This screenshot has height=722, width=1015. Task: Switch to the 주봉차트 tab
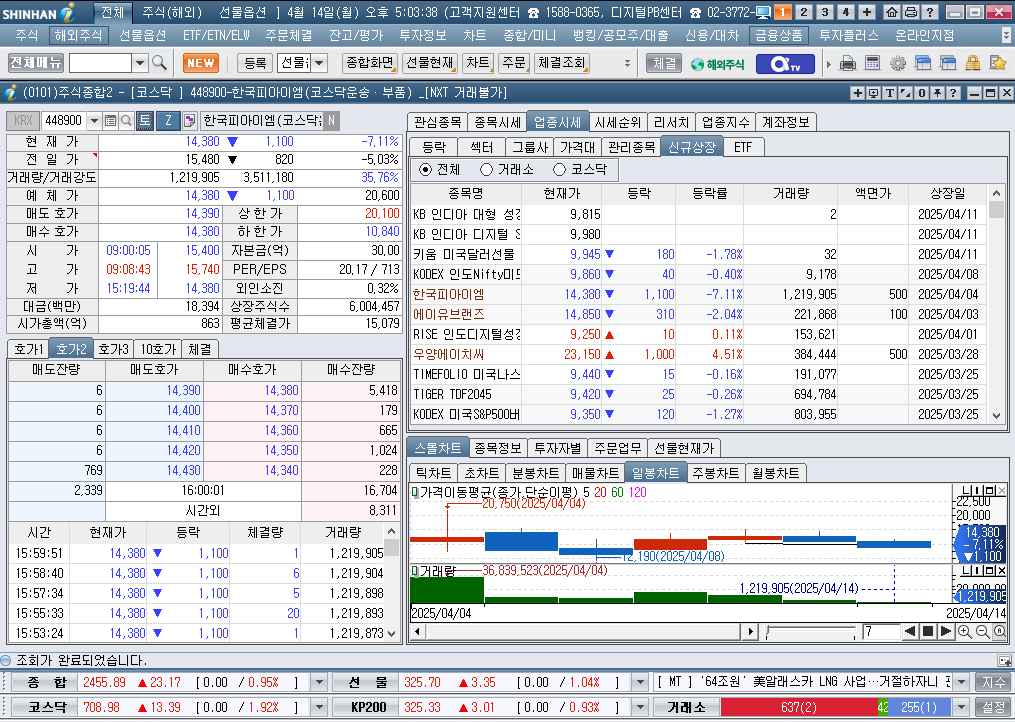pos(715,473)
